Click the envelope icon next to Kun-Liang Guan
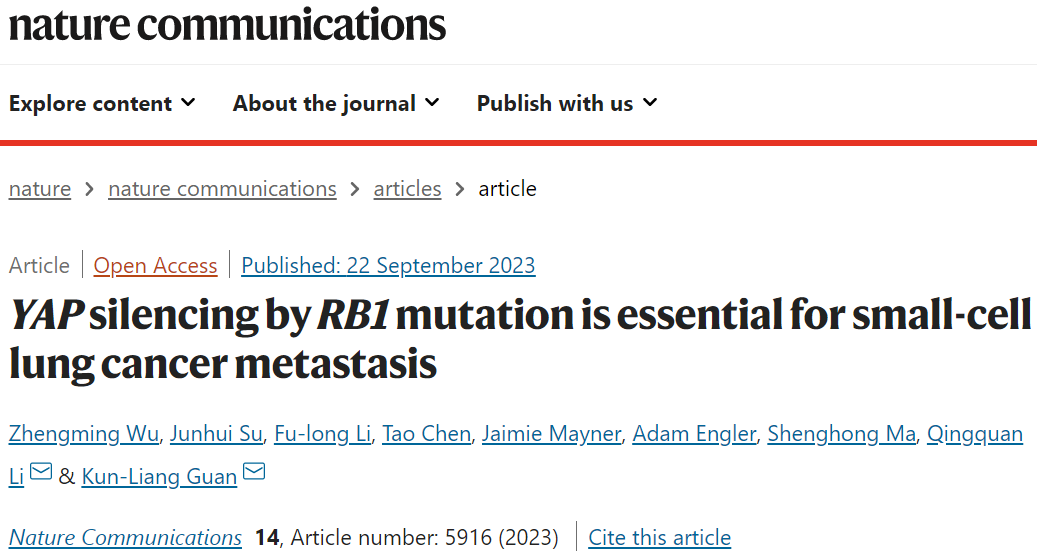 pos(254,471)
